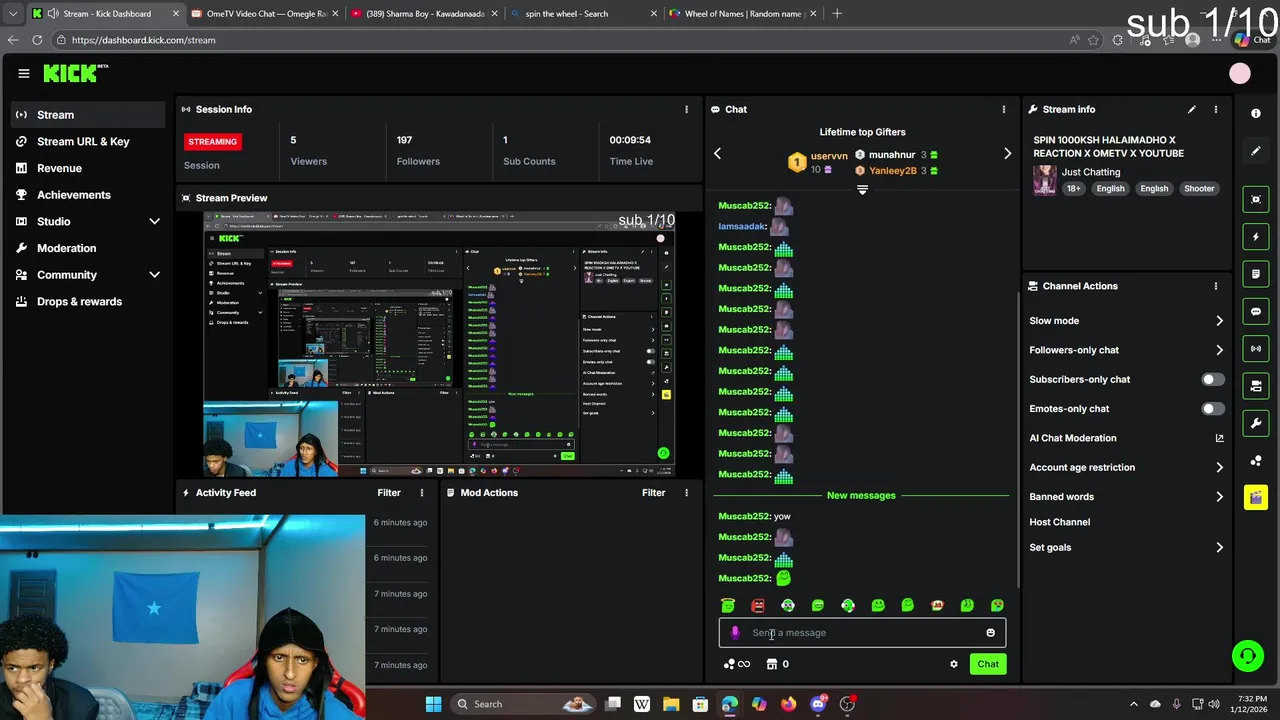Jump to New messages divider
This screenshot has height=720, width=1280.
coord(861,496)
